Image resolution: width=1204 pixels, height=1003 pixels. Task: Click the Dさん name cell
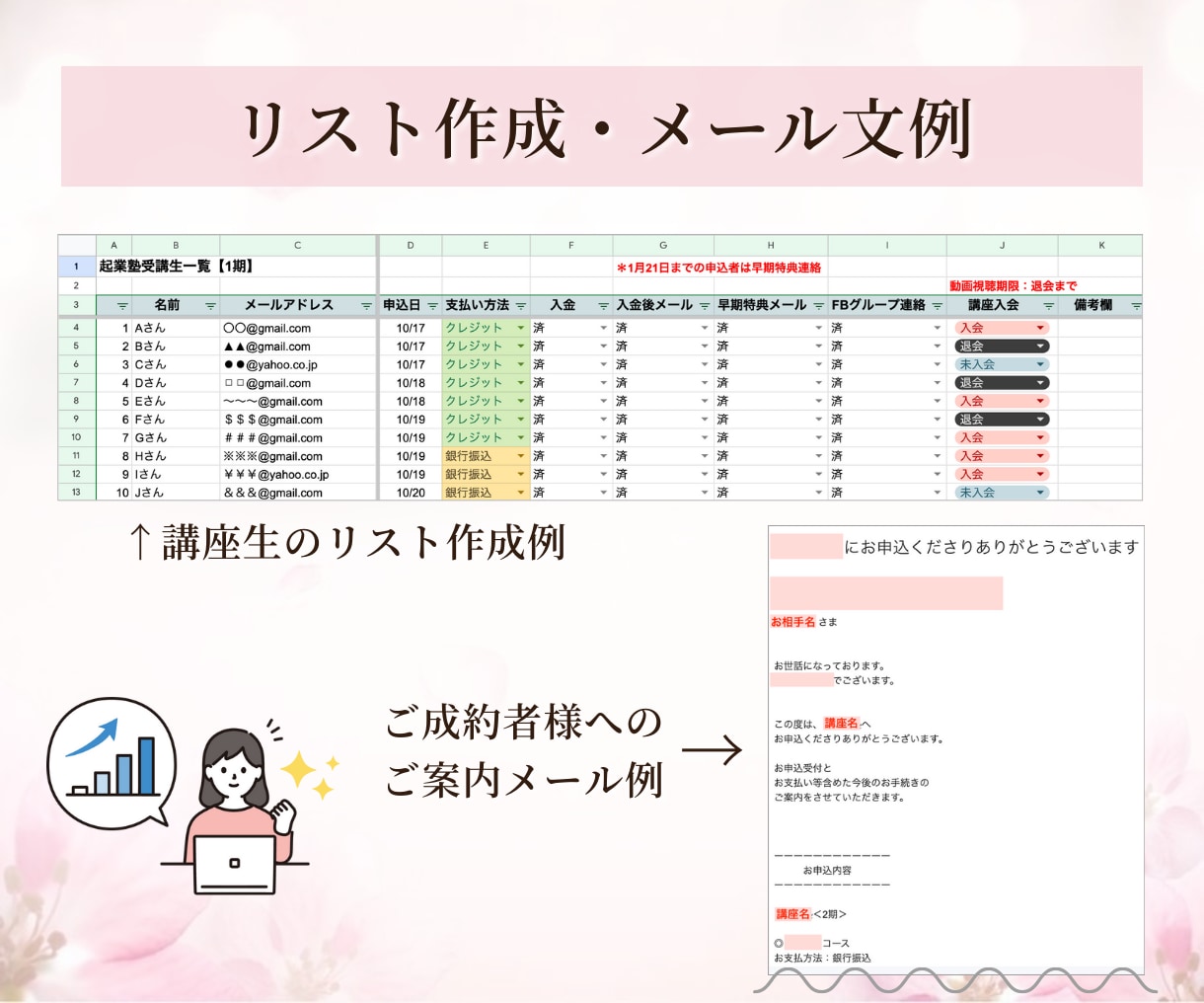point(176,383)
